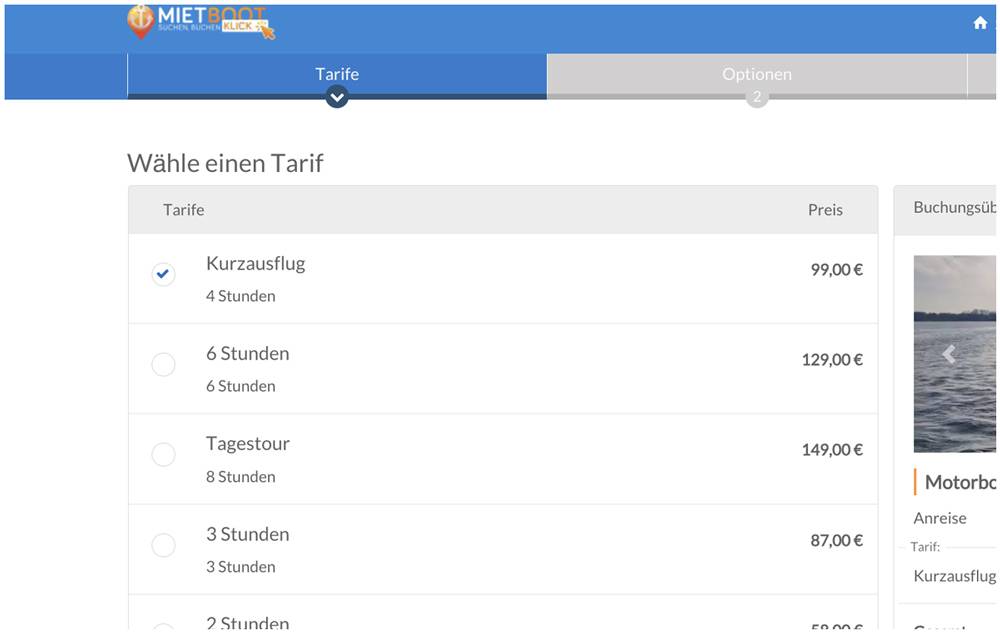Click the step 2 circle under Optionen
Screen dimensions: 1000x633
(x=757, y=97)
